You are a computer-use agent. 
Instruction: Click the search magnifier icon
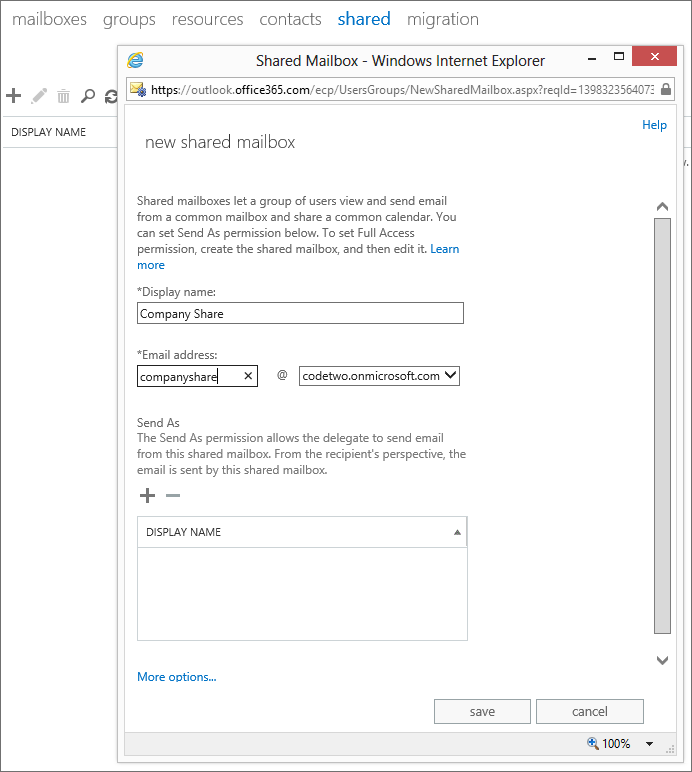click(88, 96)
